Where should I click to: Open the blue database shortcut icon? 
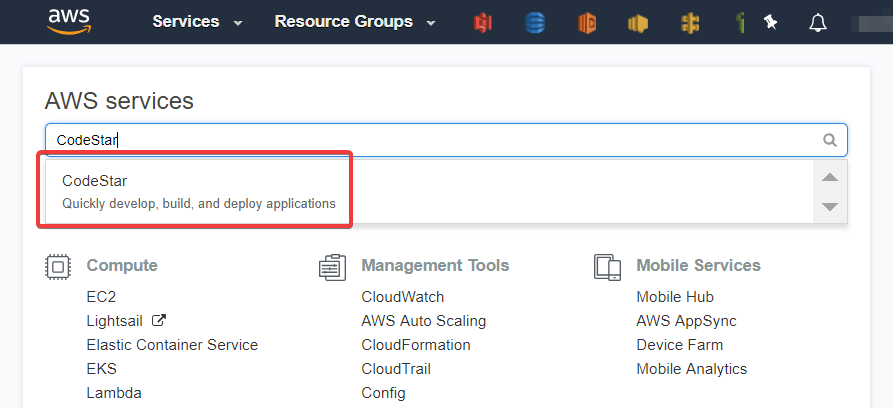[x=534, y=23]
